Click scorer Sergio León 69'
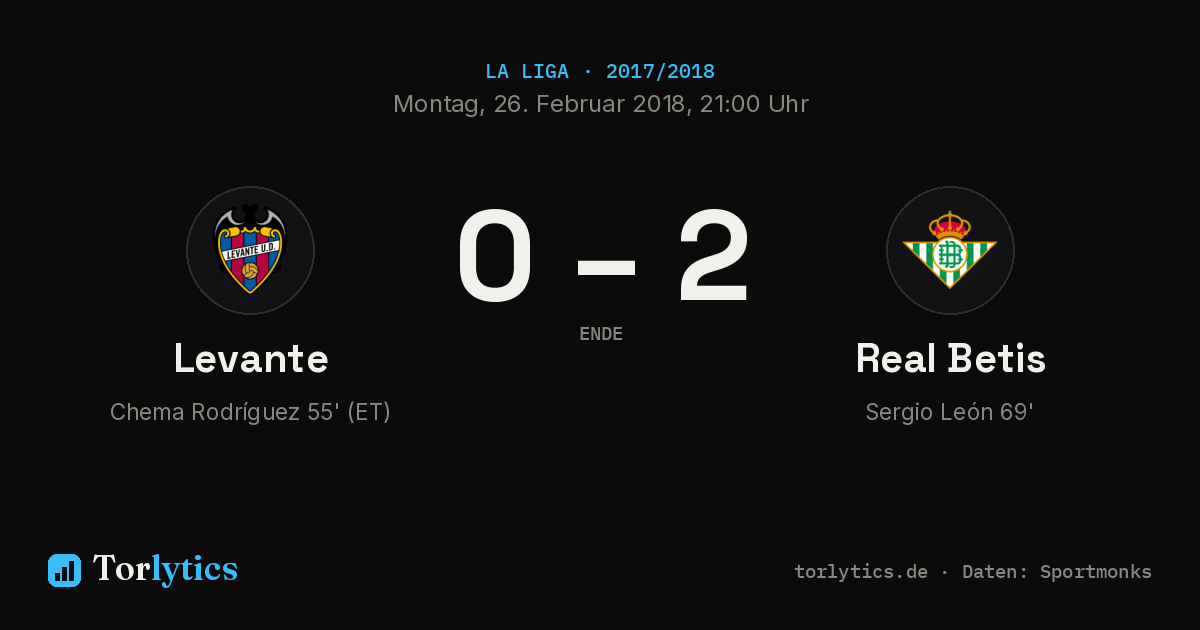The width and height of the screenshot is (1200, 630). (950, 412)
